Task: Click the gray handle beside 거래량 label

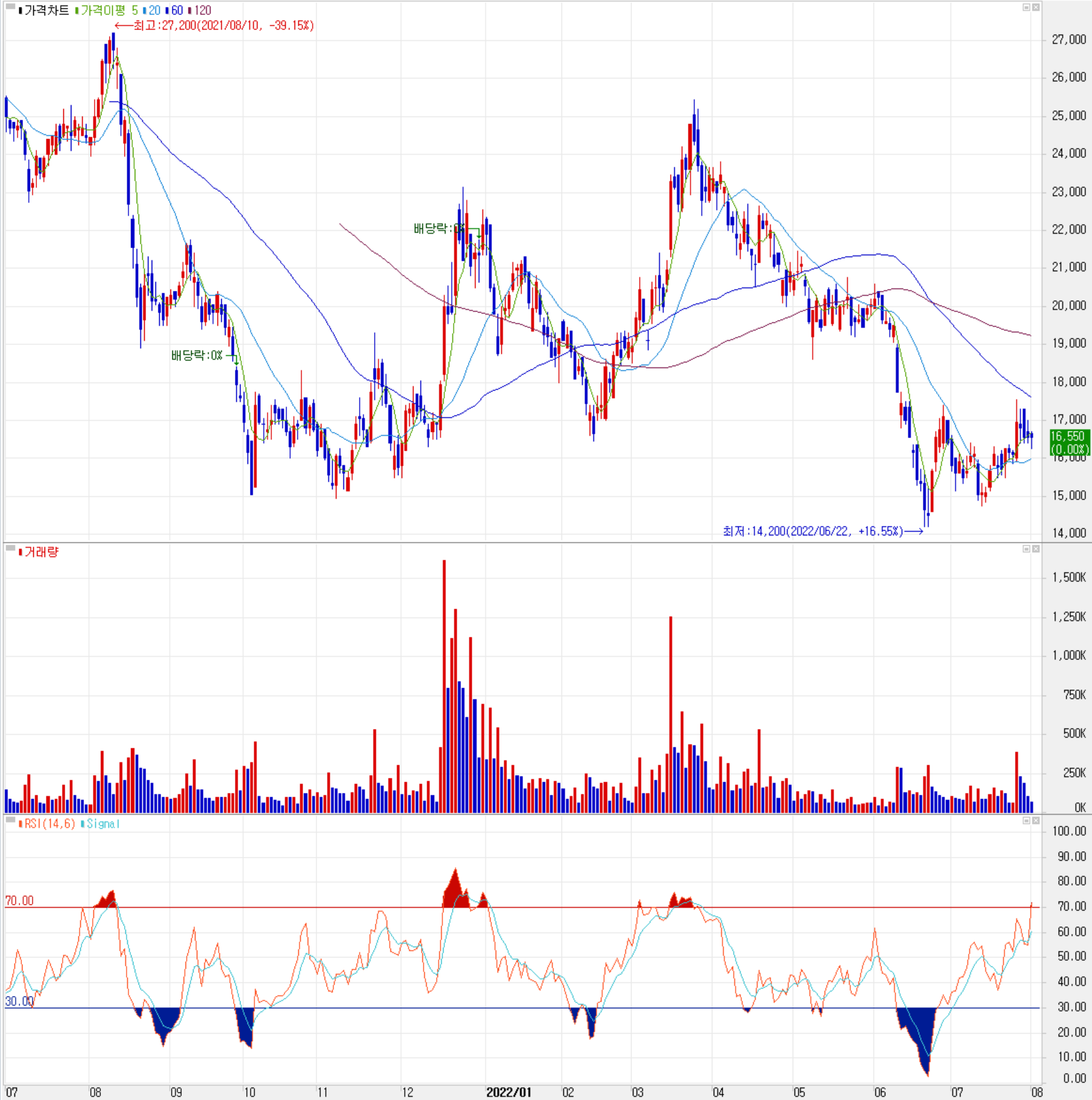Action: point(10,548)
